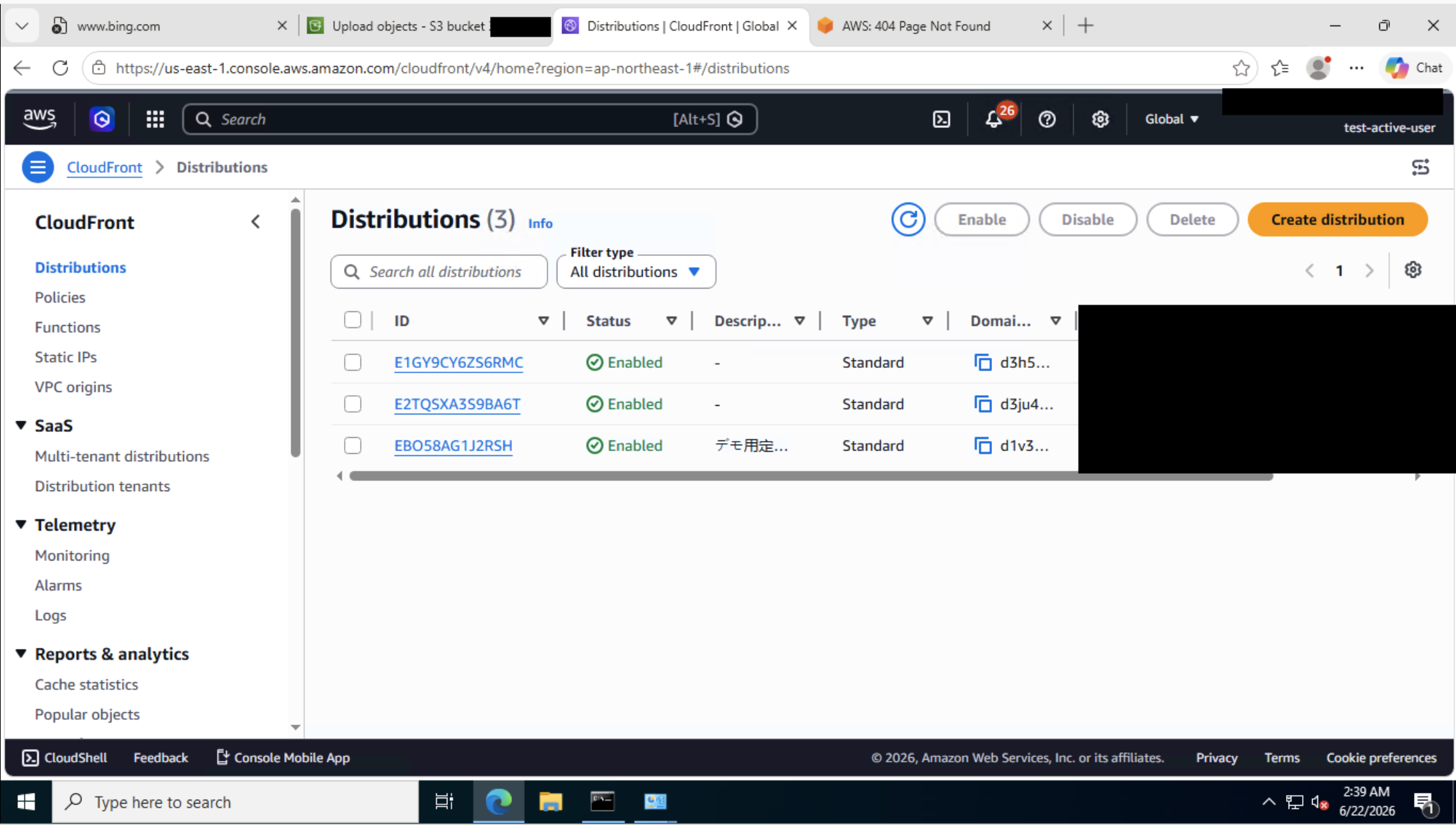Check the E2TQSXA3S9BA6T row checkbox
The width and height of the screenshot is (1456, 825).
pyautogui.click(x=353, y=404)
